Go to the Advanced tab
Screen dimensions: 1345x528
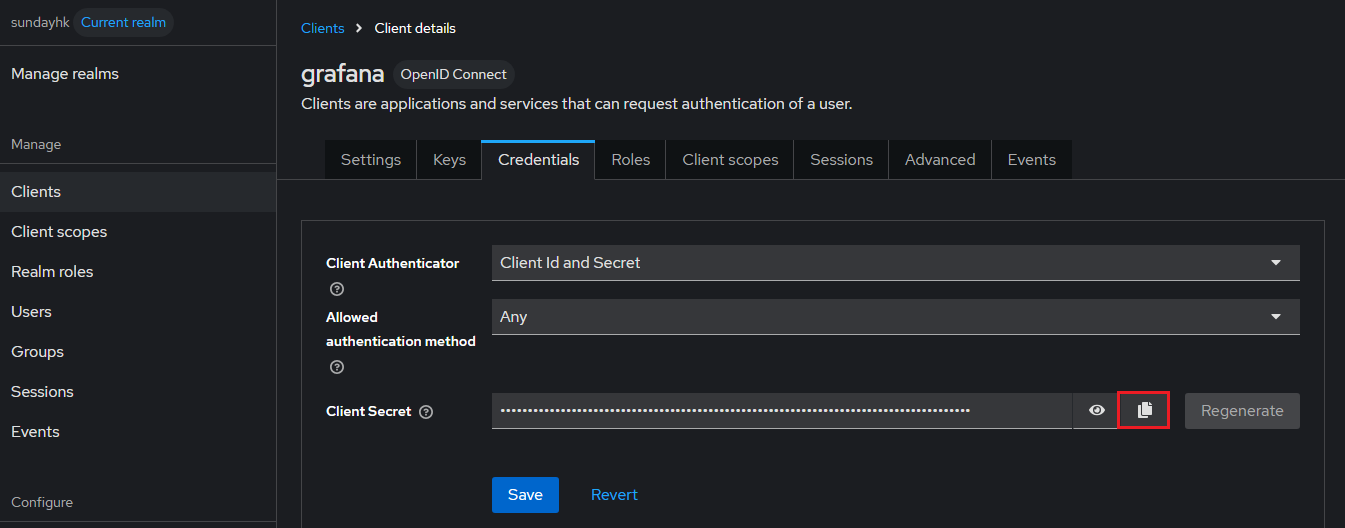940,160
